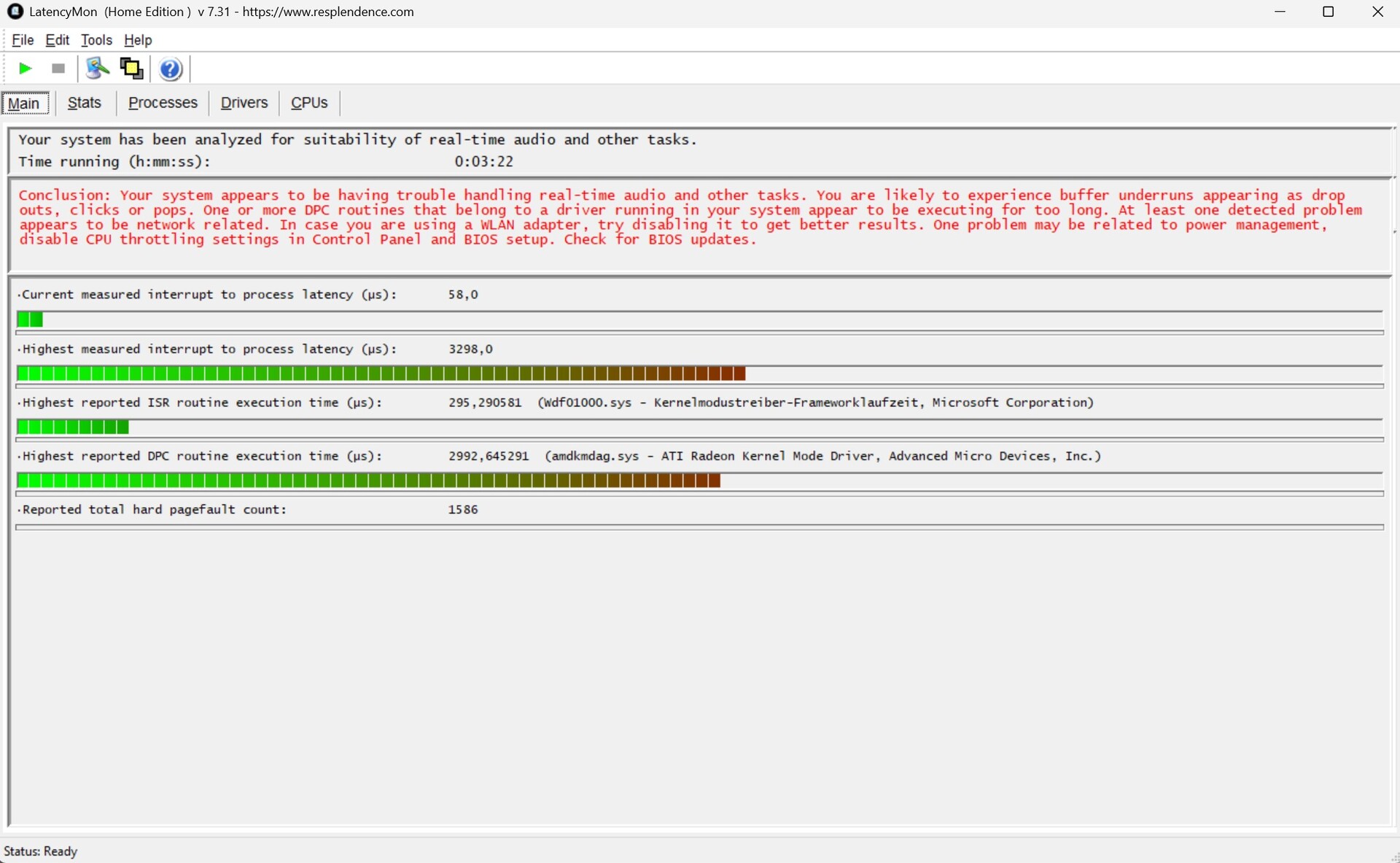Select the Main tab
This screenshot has height=863, width=1400.
(24, 104)
